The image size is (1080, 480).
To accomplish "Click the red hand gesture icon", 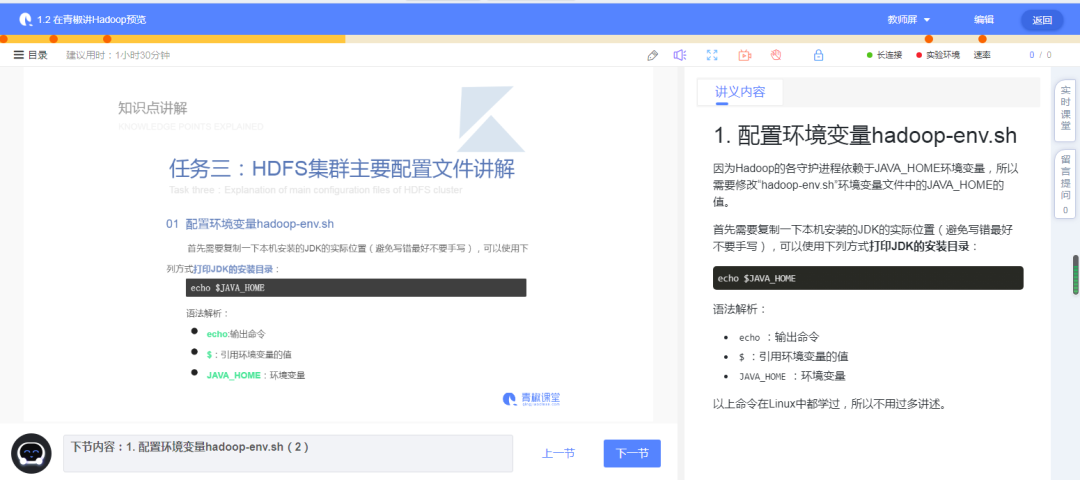I will click(775, 55).
